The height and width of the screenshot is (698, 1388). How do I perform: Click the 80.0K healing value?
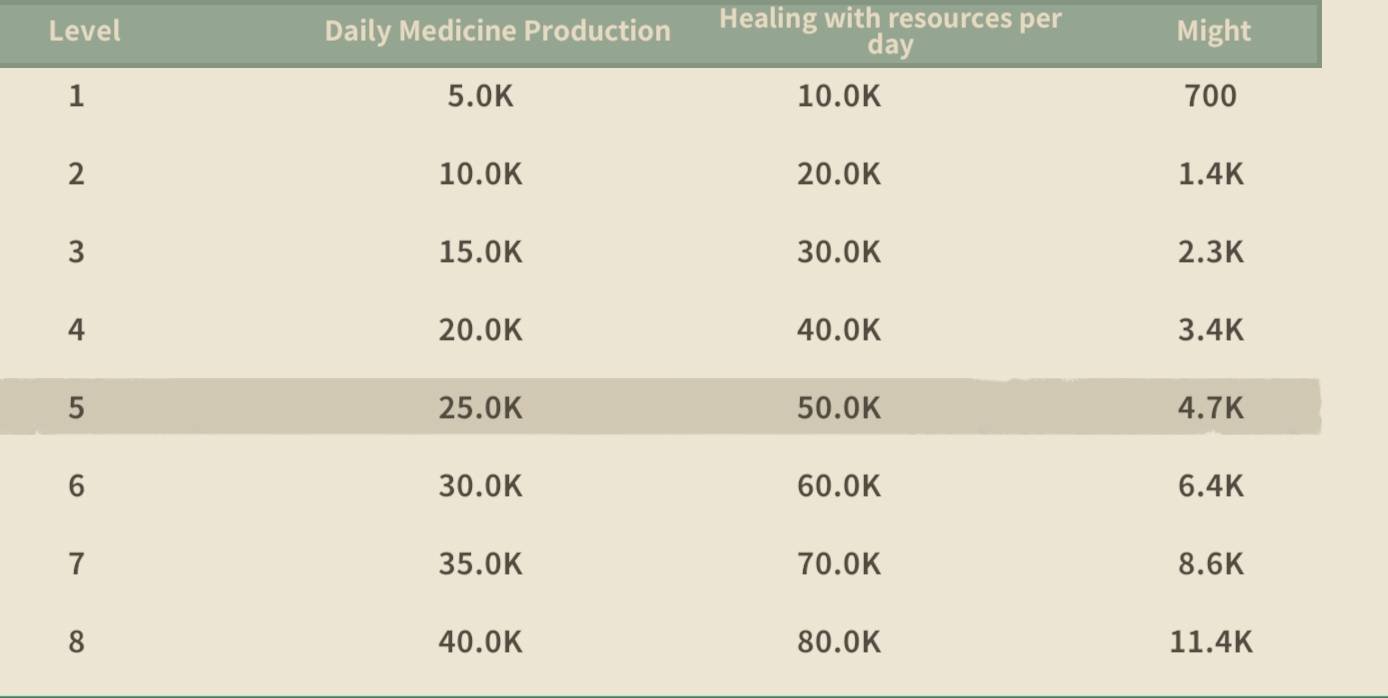(x=839, y=642)
